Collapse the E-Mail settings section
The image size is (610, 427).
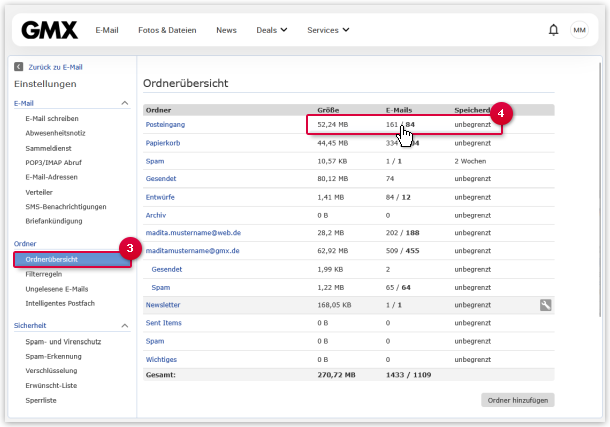pos(124,103)
